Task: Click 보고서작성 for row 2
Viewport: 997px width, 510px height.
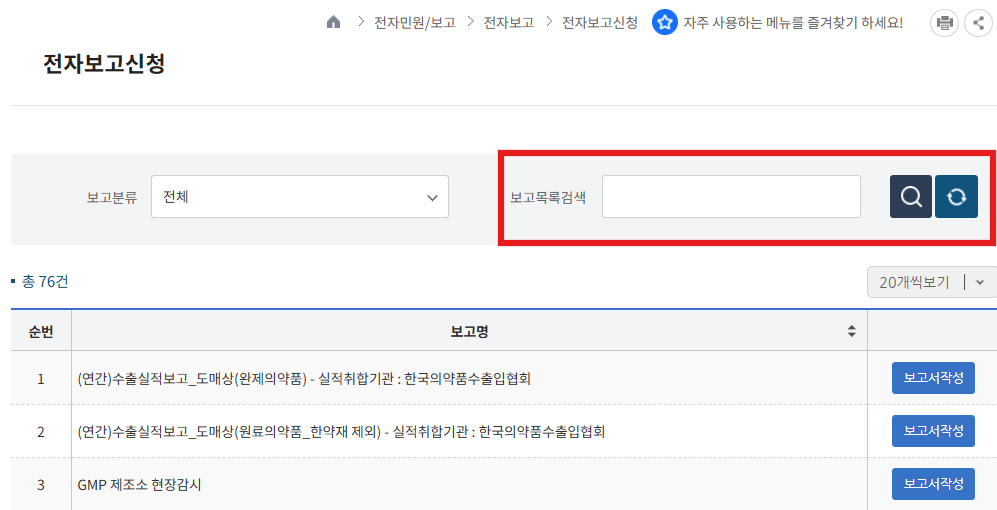Action: click(933, 431)
